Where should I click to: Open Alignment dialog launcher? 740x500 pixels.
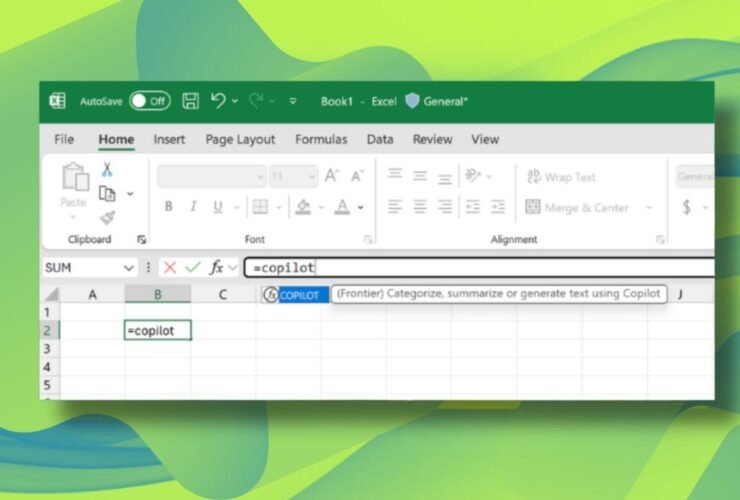point(660,240)
